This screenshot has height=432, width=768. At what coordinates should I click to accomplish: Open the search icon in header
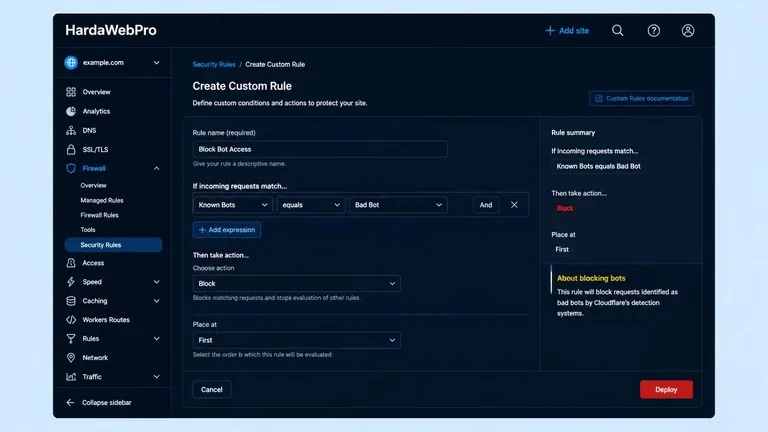coord(618,30)
